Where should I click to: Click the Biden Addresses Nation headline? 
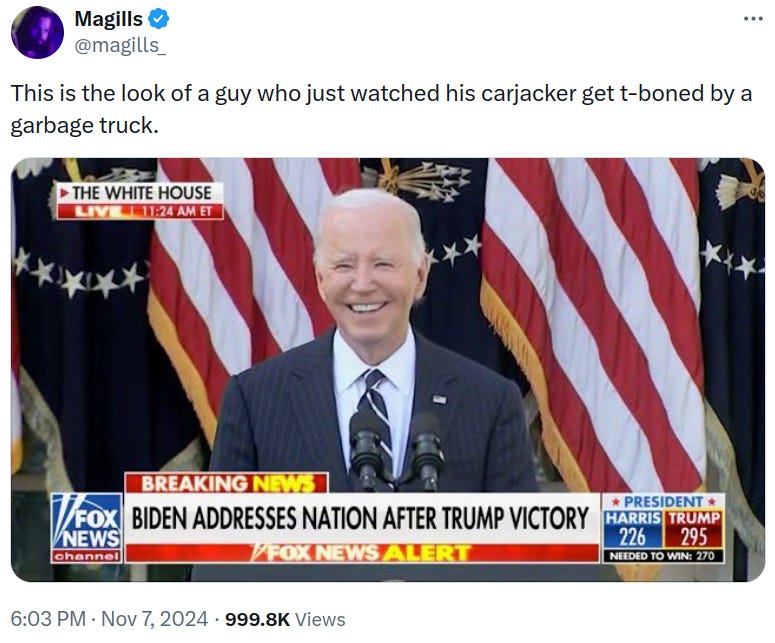[361, 517]
